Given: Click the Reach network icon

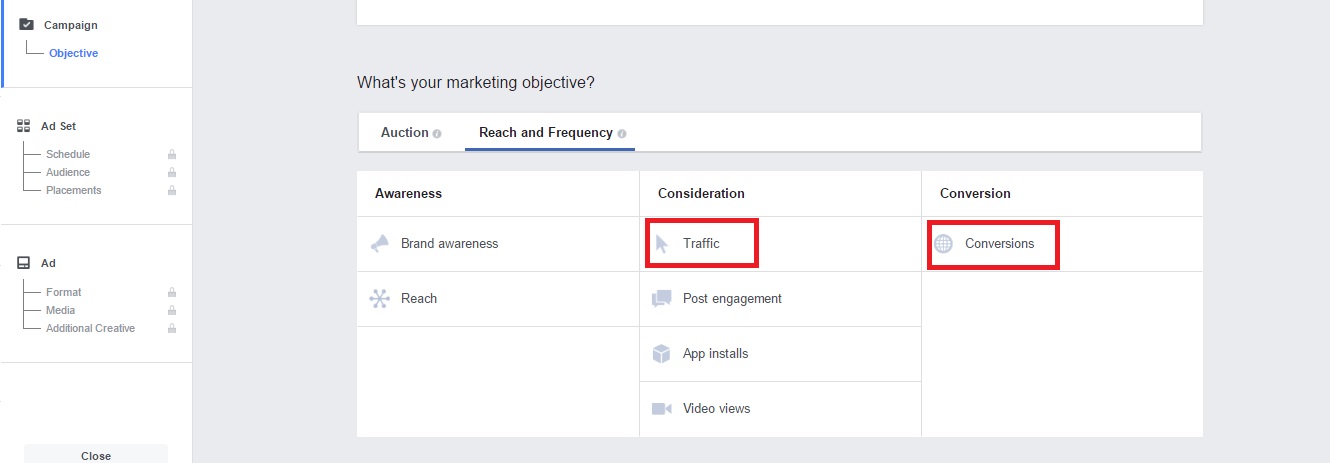Looking at the screenshot, I should pyautogui.click(x=379, y=298).
